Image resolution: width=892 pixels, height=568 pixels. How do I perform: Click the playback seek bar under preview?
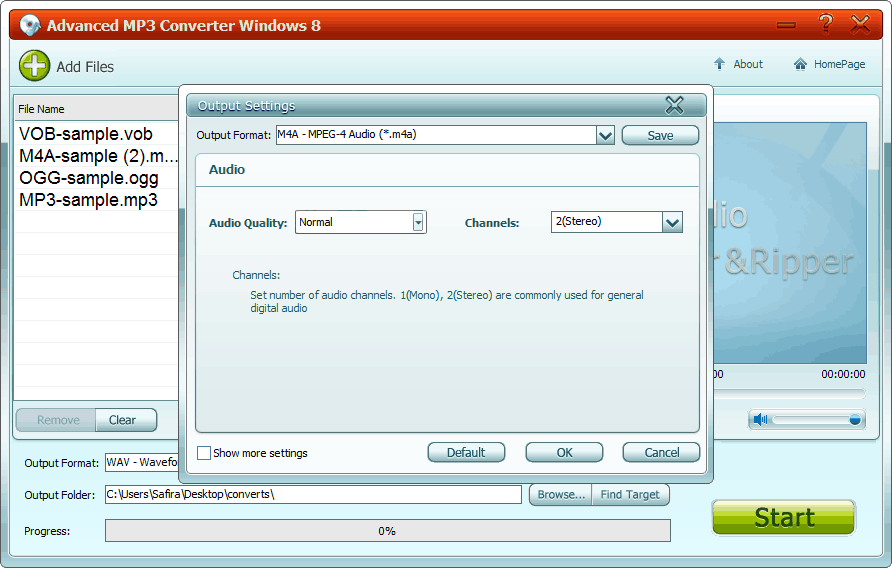(789, 393)
